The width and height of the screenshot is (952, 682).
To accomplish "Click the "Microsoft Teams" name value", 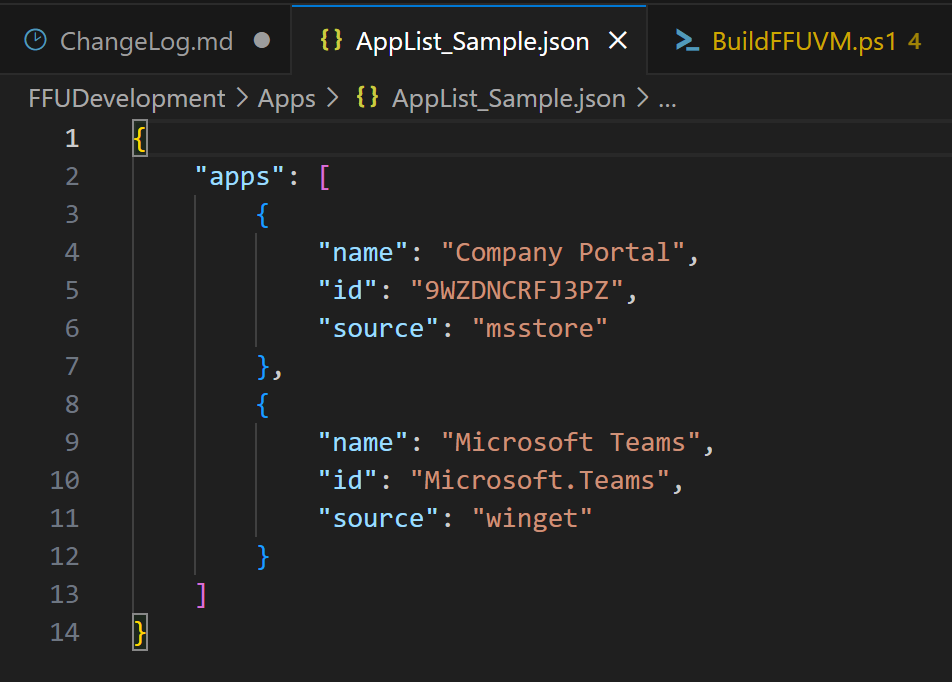I will pyautogui.click(x=571, y=442).
